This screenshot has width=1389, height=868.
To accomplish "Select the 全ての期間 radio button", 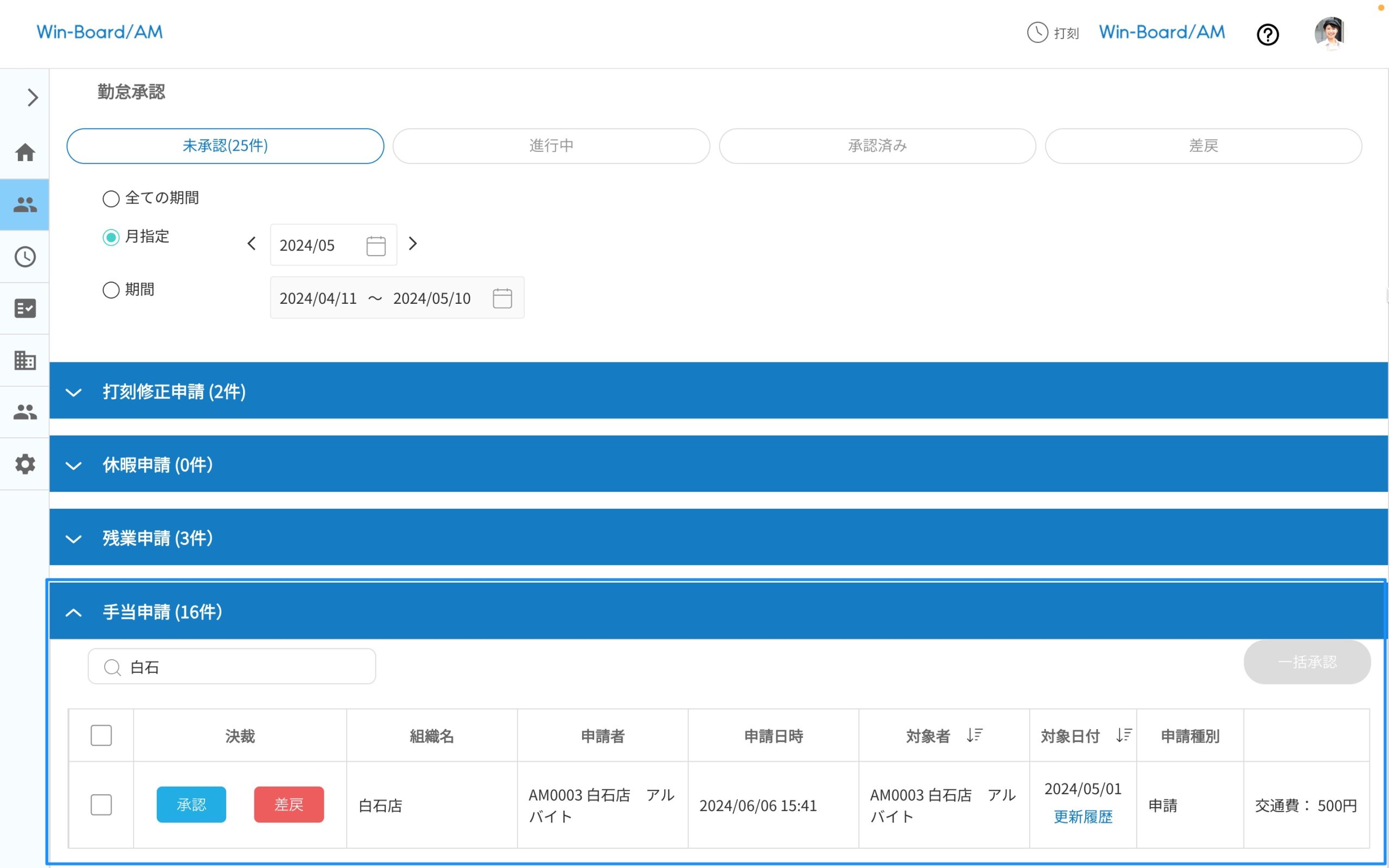I will click(111, 199).
